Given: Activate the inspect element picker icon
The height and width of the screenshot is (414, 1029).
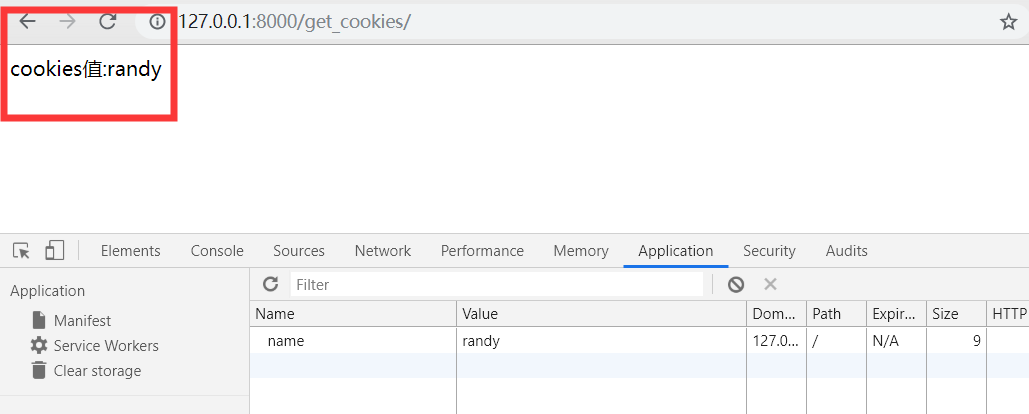Looking at the screenshot, I should point(21,250).
